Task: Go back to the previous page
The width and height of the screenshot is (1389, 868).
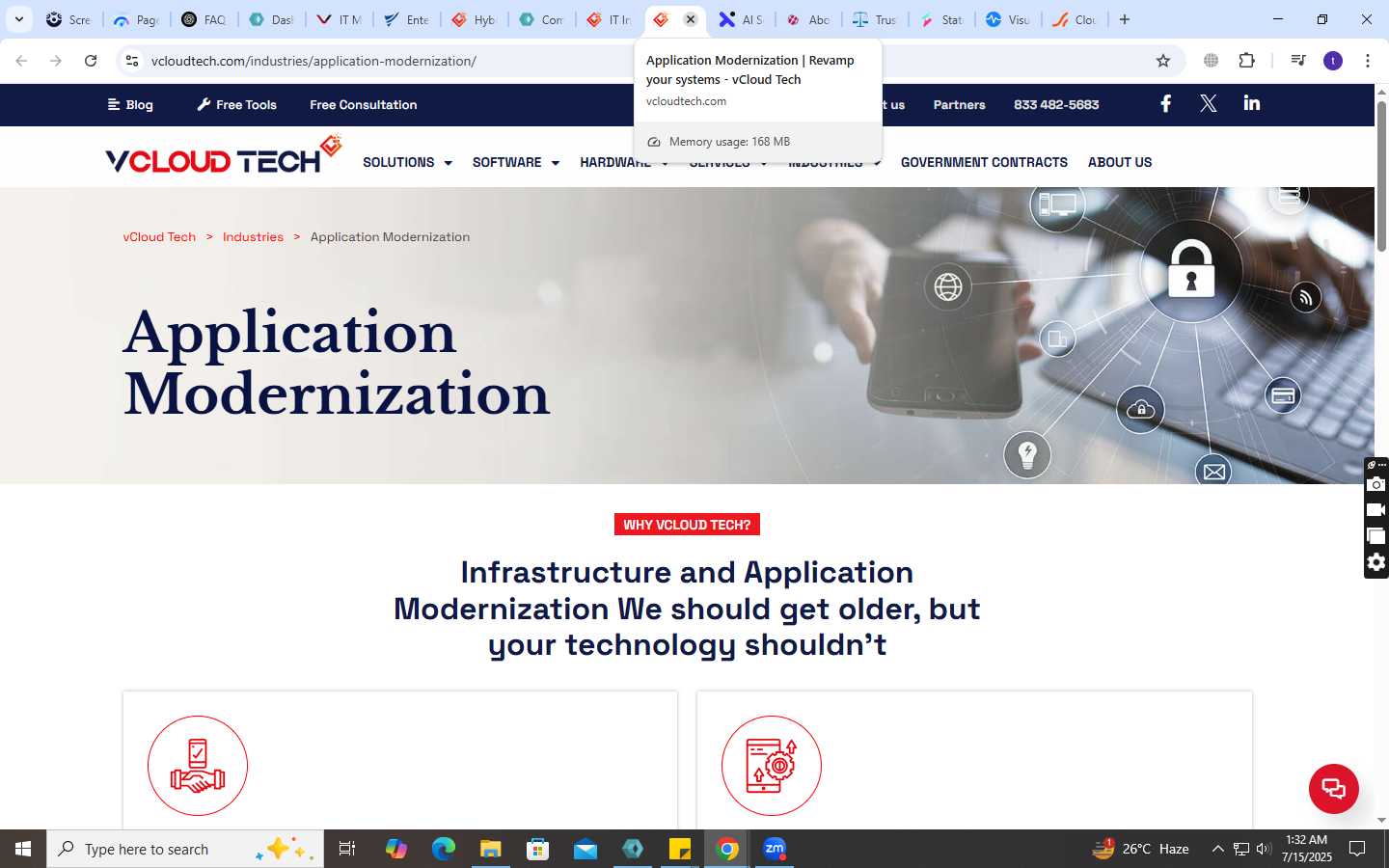Action: (x=21, y=61)
